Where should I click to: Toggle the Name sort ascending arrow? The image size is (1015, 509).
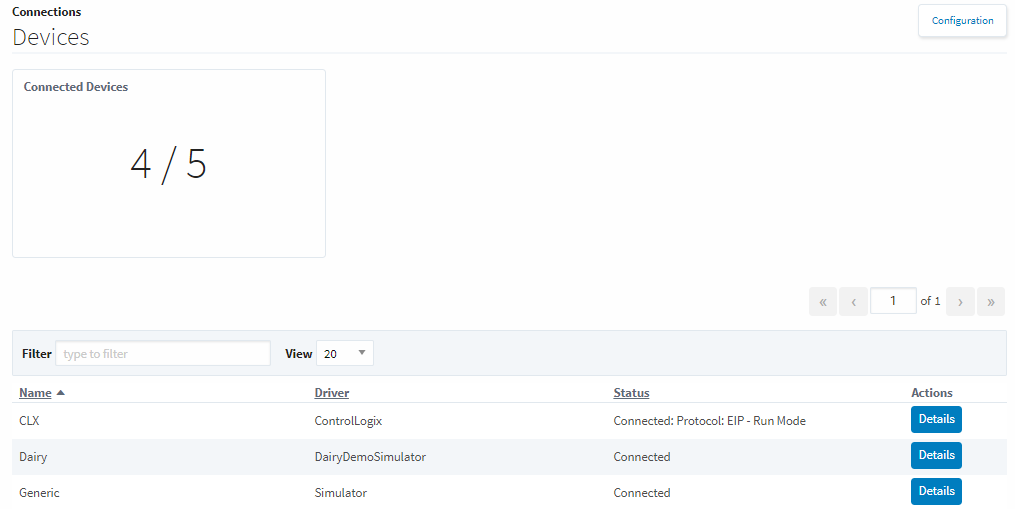point(61,392)
